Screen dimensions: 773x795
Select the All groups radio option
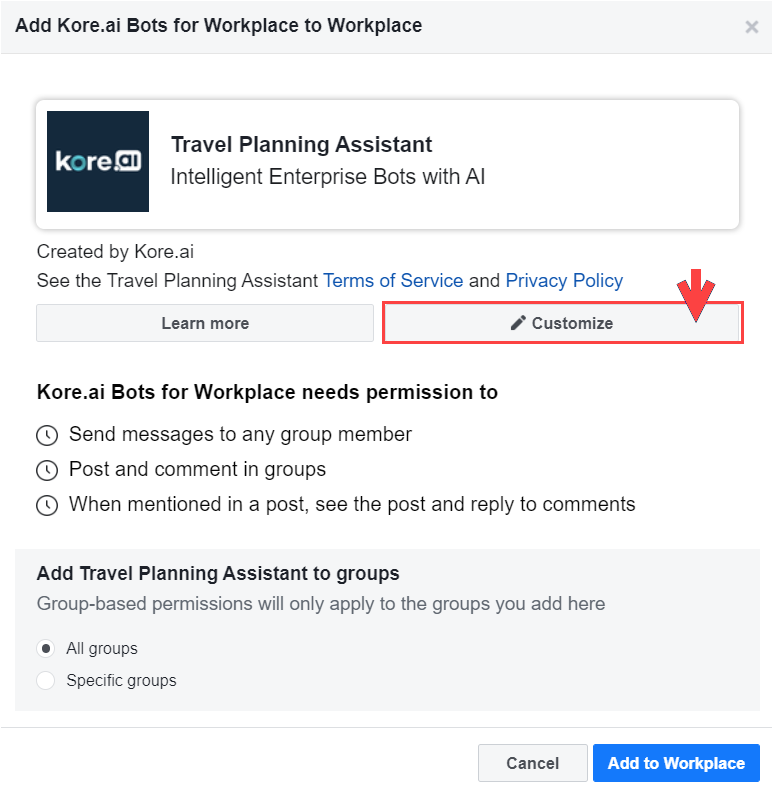[45, 649]
